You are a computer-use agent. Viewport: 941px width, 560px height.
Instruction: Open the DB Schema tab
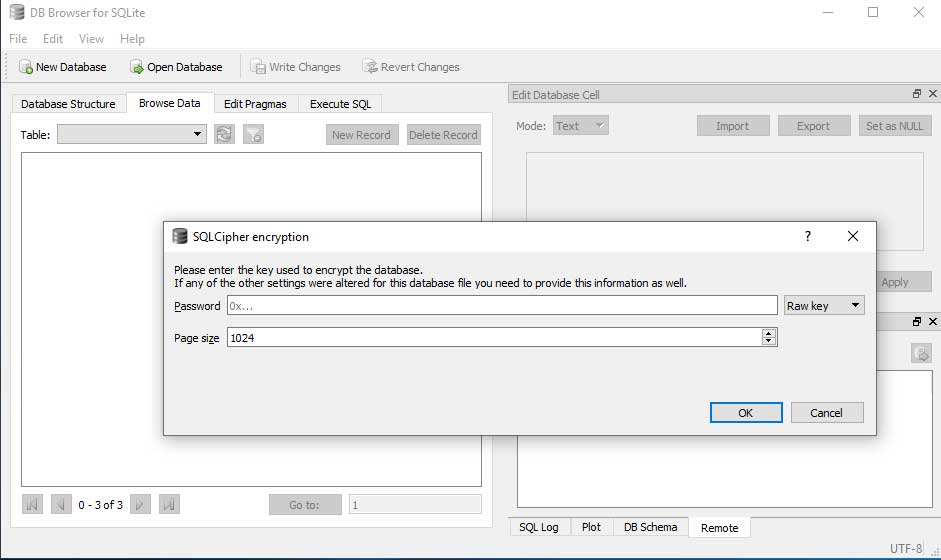651,527
